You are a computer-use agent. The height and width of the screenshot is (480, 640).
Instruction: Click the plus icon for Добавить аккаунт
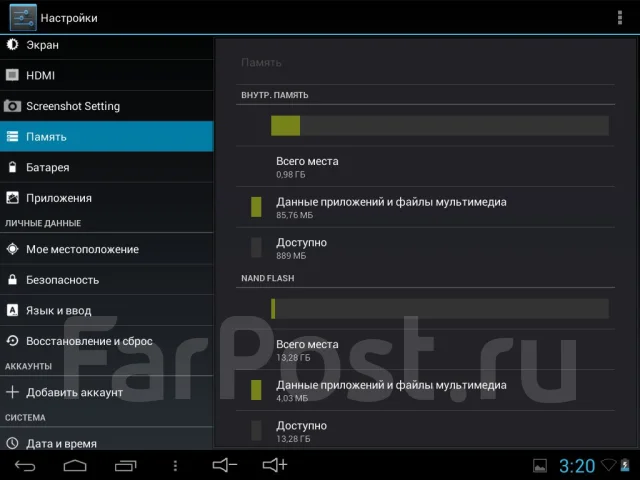coord(12,392)
